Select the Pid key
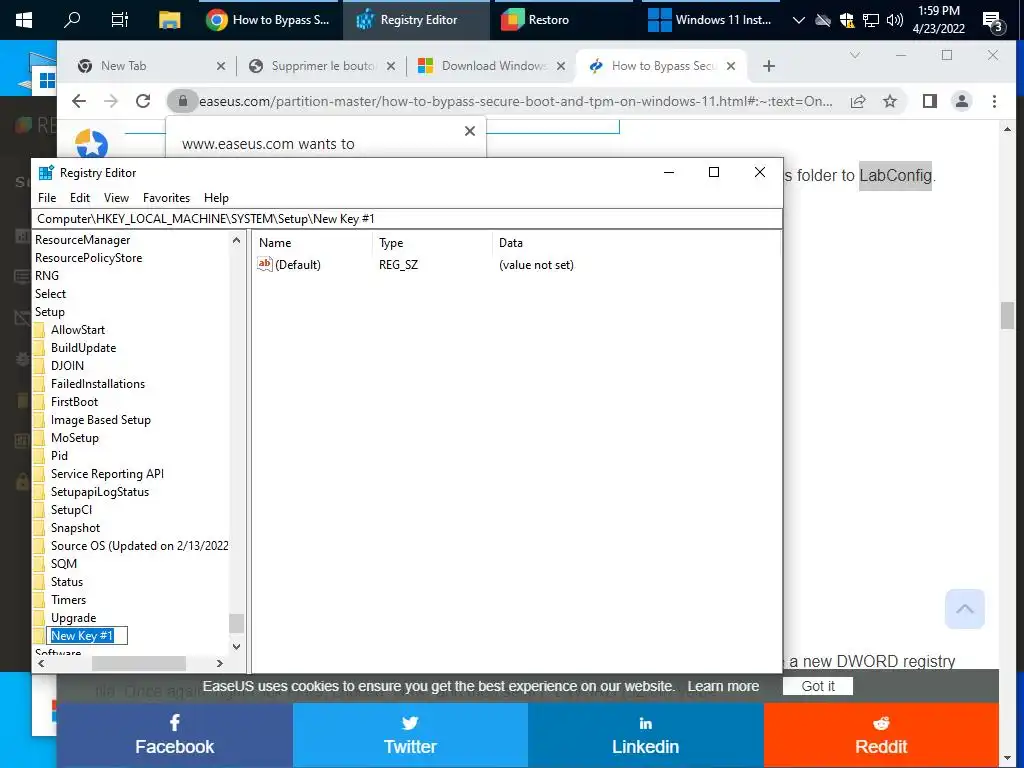 point(59,456)
